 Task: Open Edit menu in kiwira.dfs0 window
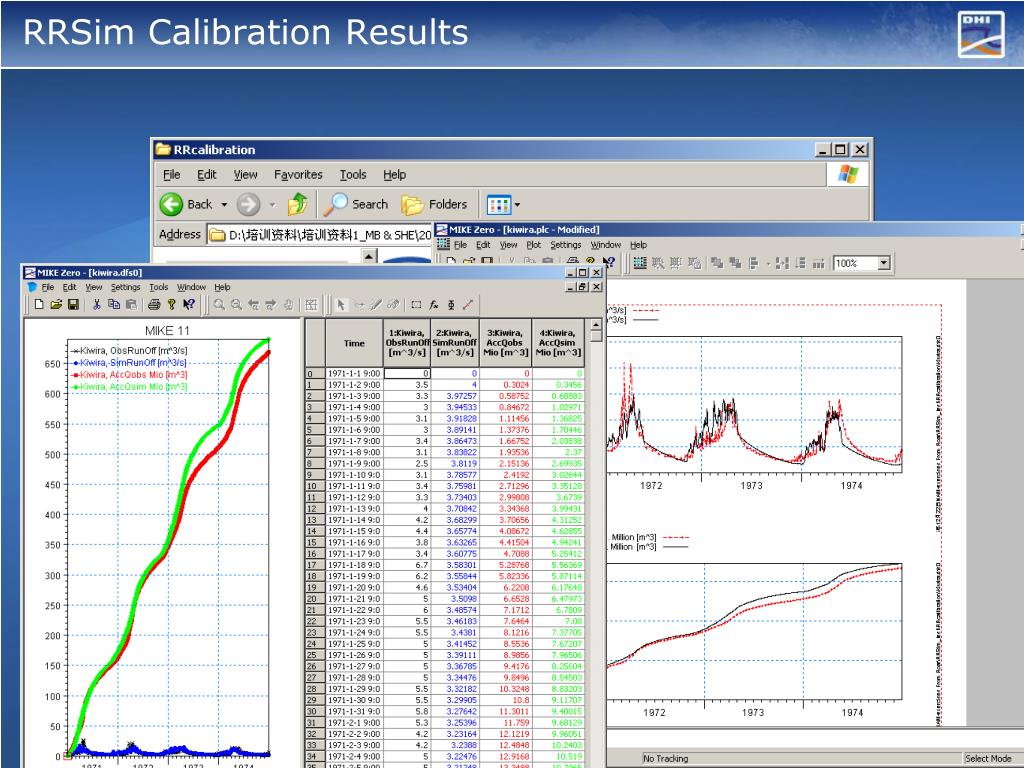(70, 287)
